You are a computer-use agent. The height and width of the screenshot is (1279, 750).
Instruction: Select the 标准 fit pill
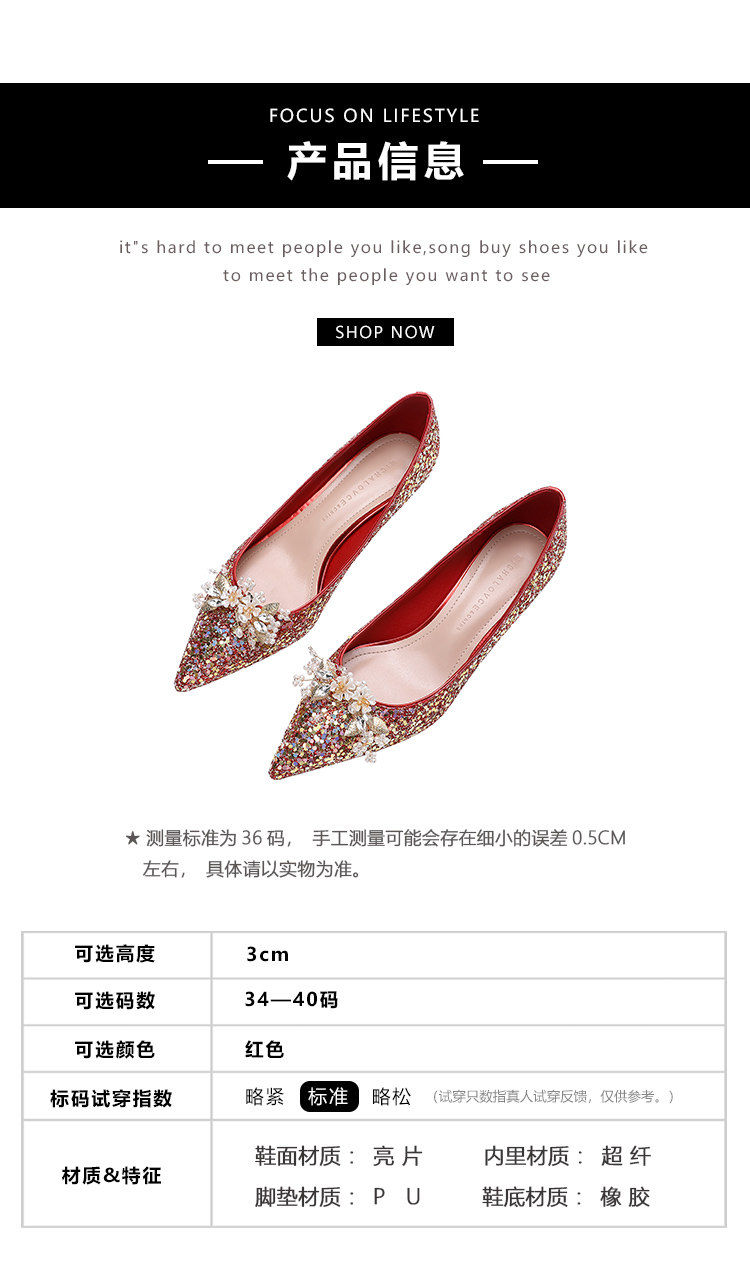pyautogui.click(x=329, y=1096)
